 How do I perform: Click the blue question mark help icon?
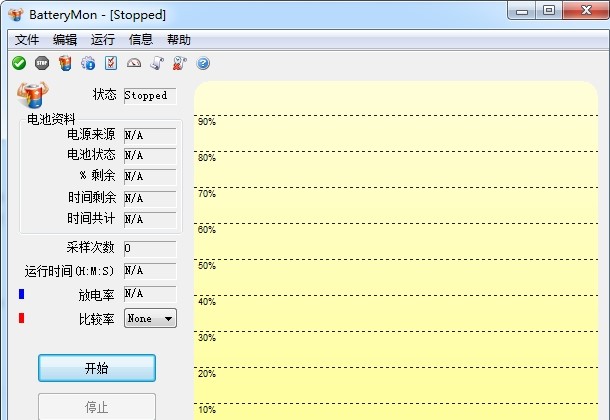[203, 63]
